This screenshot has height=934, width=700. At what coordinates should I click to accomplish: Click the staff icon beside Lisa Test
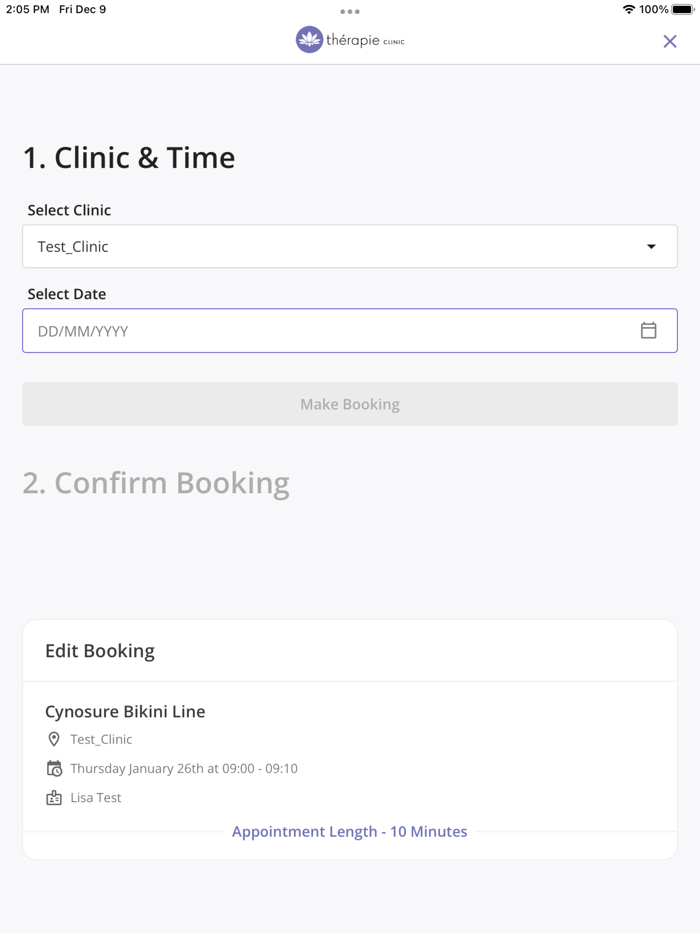pyautogui.click(x=55, y=797)
